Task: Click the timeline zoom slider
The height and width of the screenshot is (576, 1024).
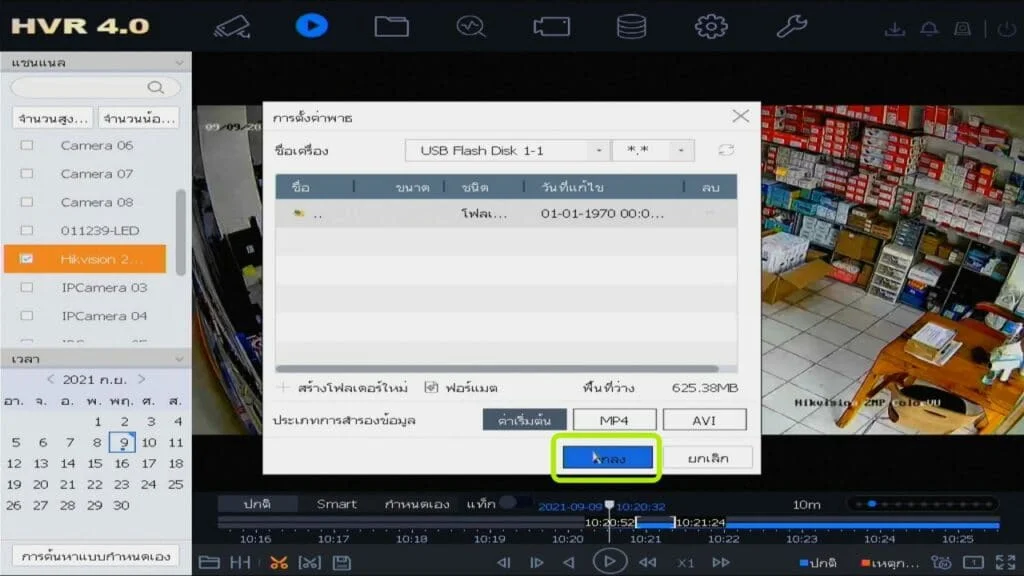Action: 922,504
